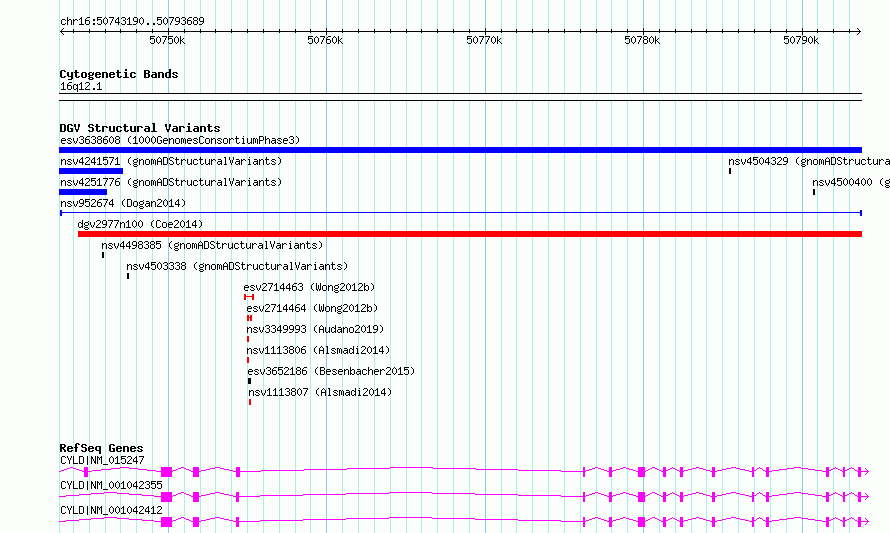Select the nsv952674 (Dogan2014) label
The image size is (890, 533).
coord(123,203)
